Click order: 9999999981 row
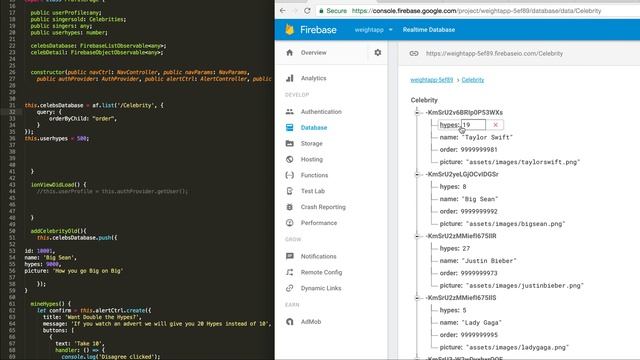 [468, 150]
